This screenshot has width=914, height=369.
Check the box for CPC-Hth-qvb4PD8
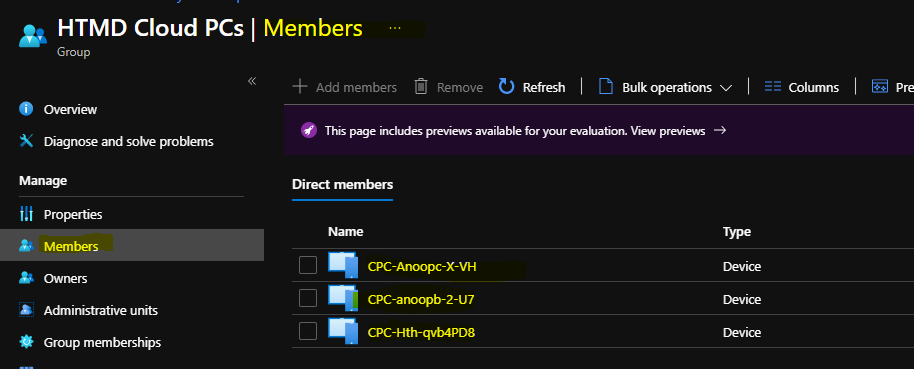308,331
